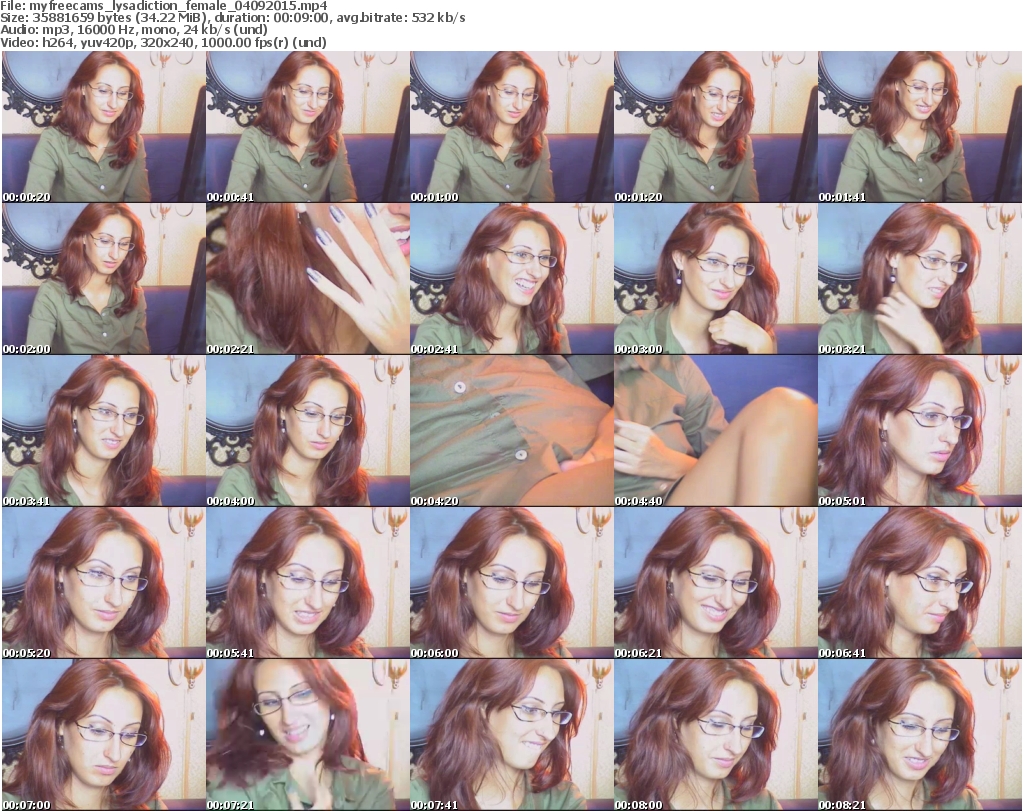The width and height of the screenshot is (1024, 811).
Task: Click the last thumbnail, stamped 00:08:21
Action: click(920, 735)
